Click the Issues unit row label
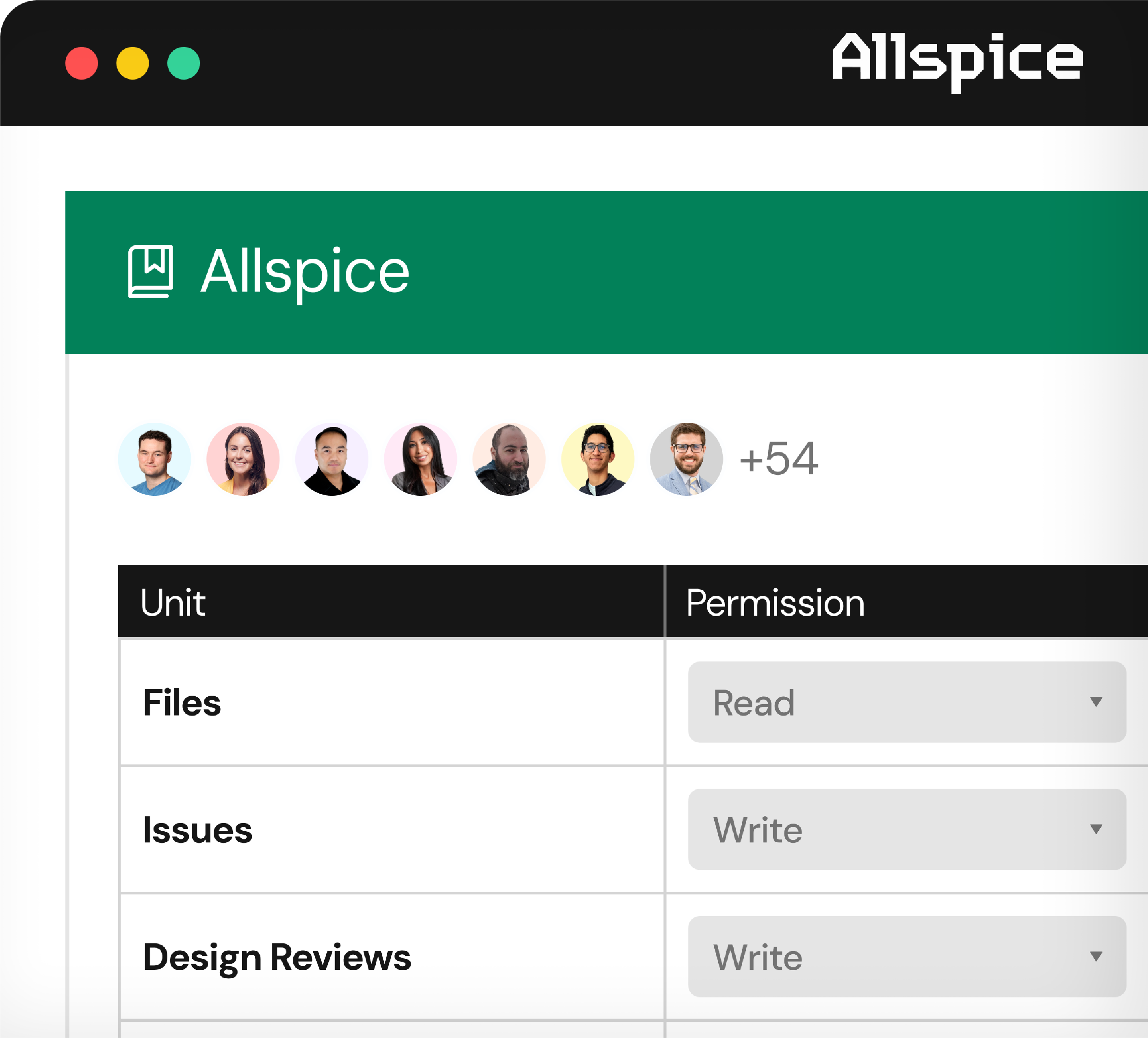Viewport: 1148px width, 1038px height. (197, 830)
